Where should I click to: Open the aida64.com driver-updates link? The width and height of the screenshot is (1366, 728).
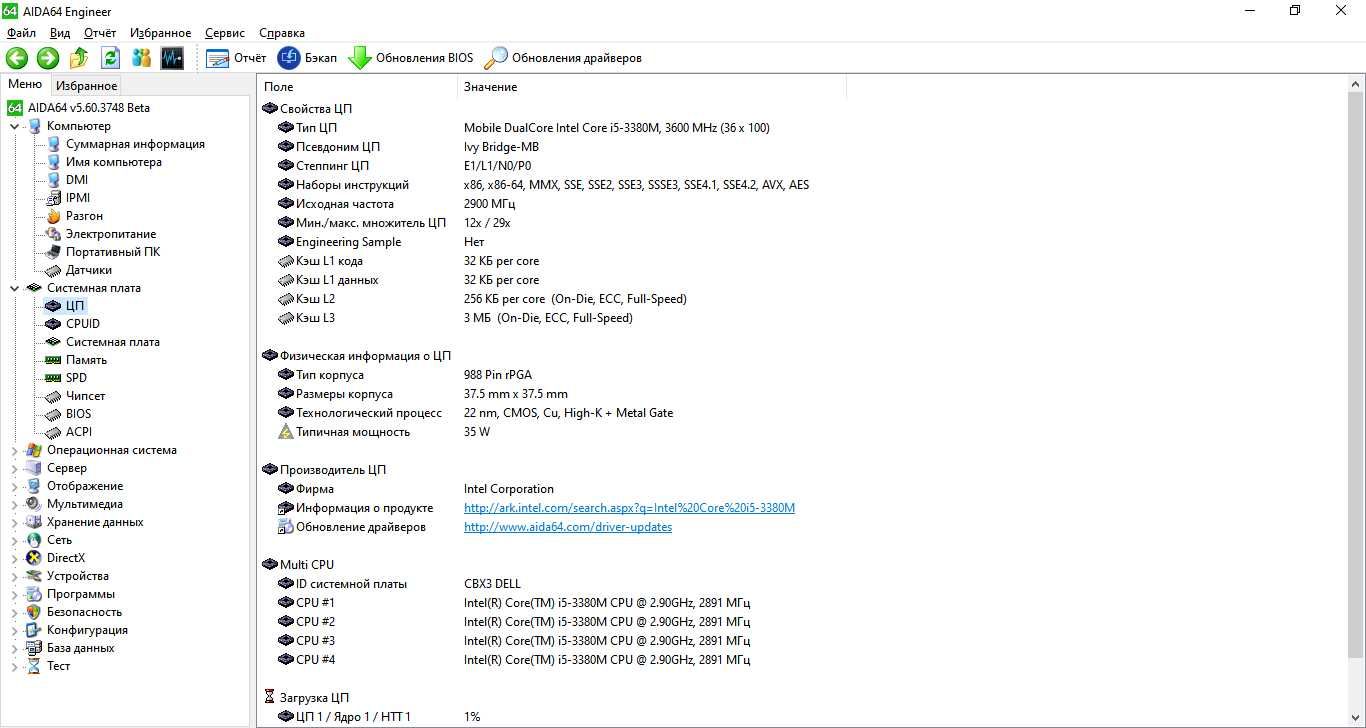pyautogui.click(x=568, y=527)
